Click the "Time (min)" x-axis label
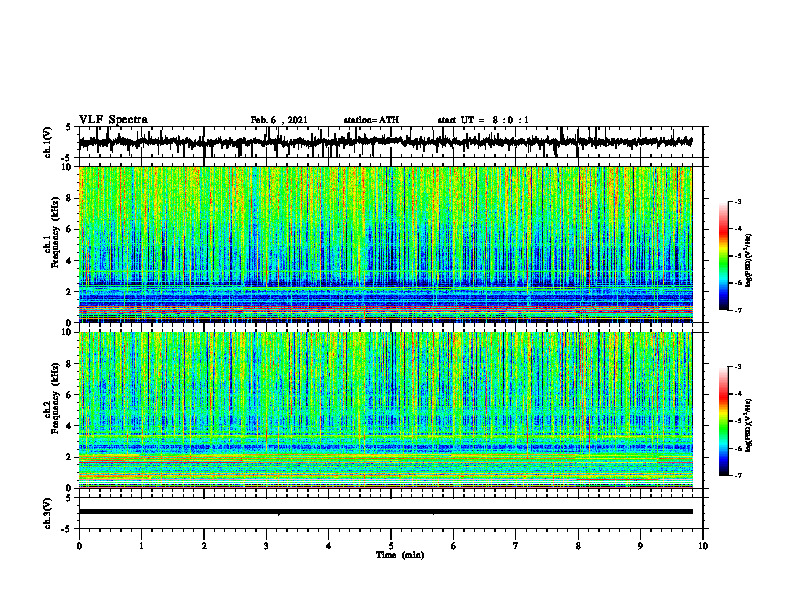Image resolution: width=792 pixels, height=612 pixels. tap(400, 555)
